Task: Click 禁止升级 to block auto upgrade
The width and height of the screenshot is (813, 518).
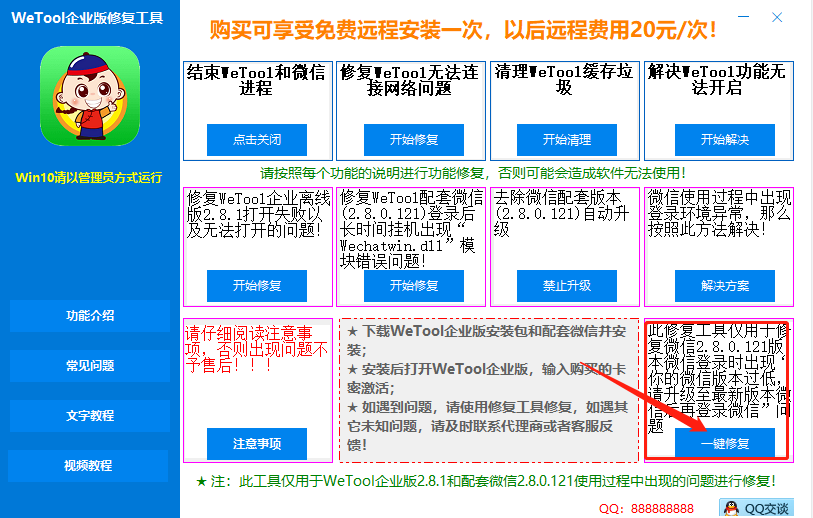Action: click(x=567, y=286)
